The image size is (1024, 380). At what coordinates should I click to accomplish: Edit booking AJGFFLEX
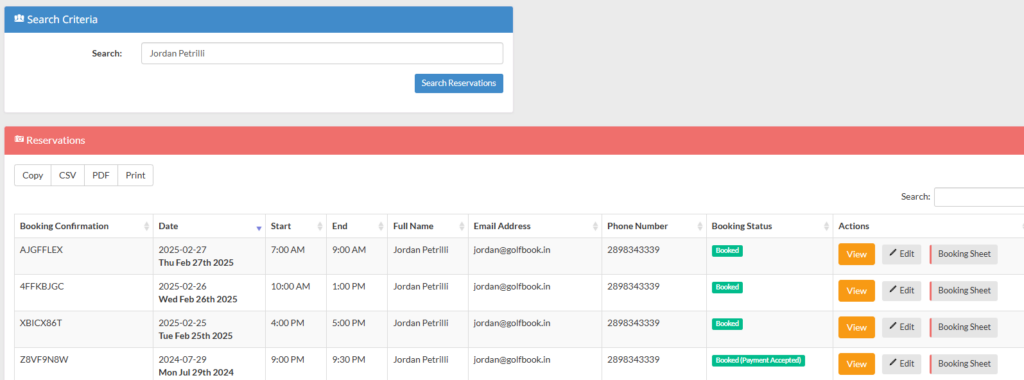(x=901, y=254)
